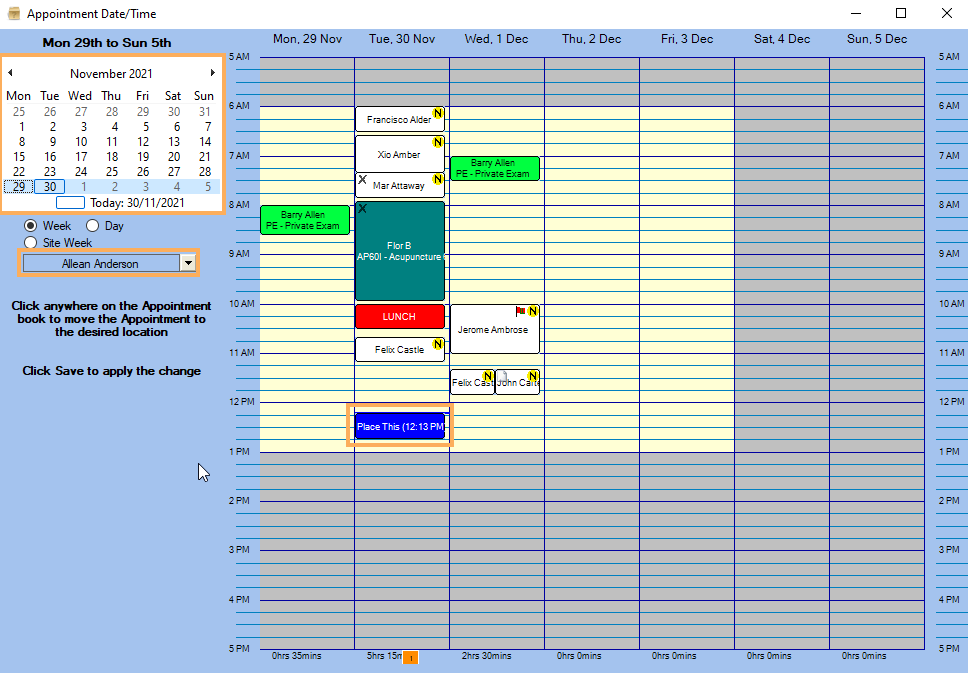Click the Mon 29th to Sun 5th heading
The height and width of the screenshot is (673, 968).
(x=107, y=43)
